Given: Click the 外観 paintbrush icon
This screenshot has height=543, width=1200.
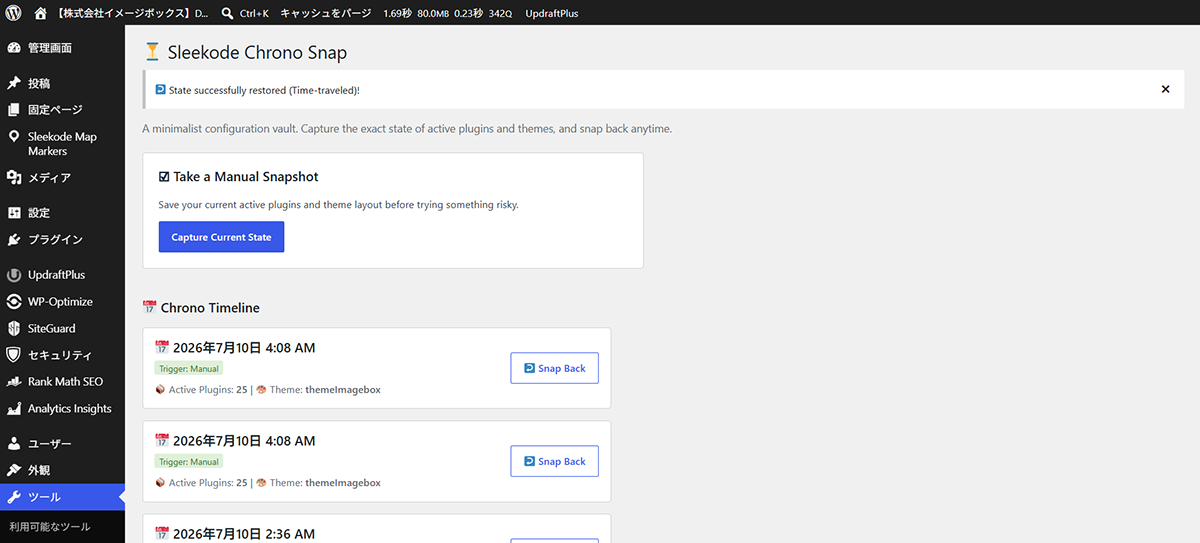Looking at the screenshot, I should (x=14, y=470).
